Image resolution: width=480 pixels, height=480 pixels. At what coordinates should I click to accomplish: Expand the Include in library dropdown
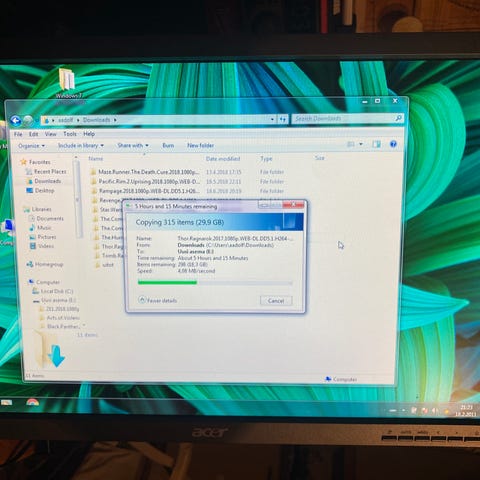[81, 145]
